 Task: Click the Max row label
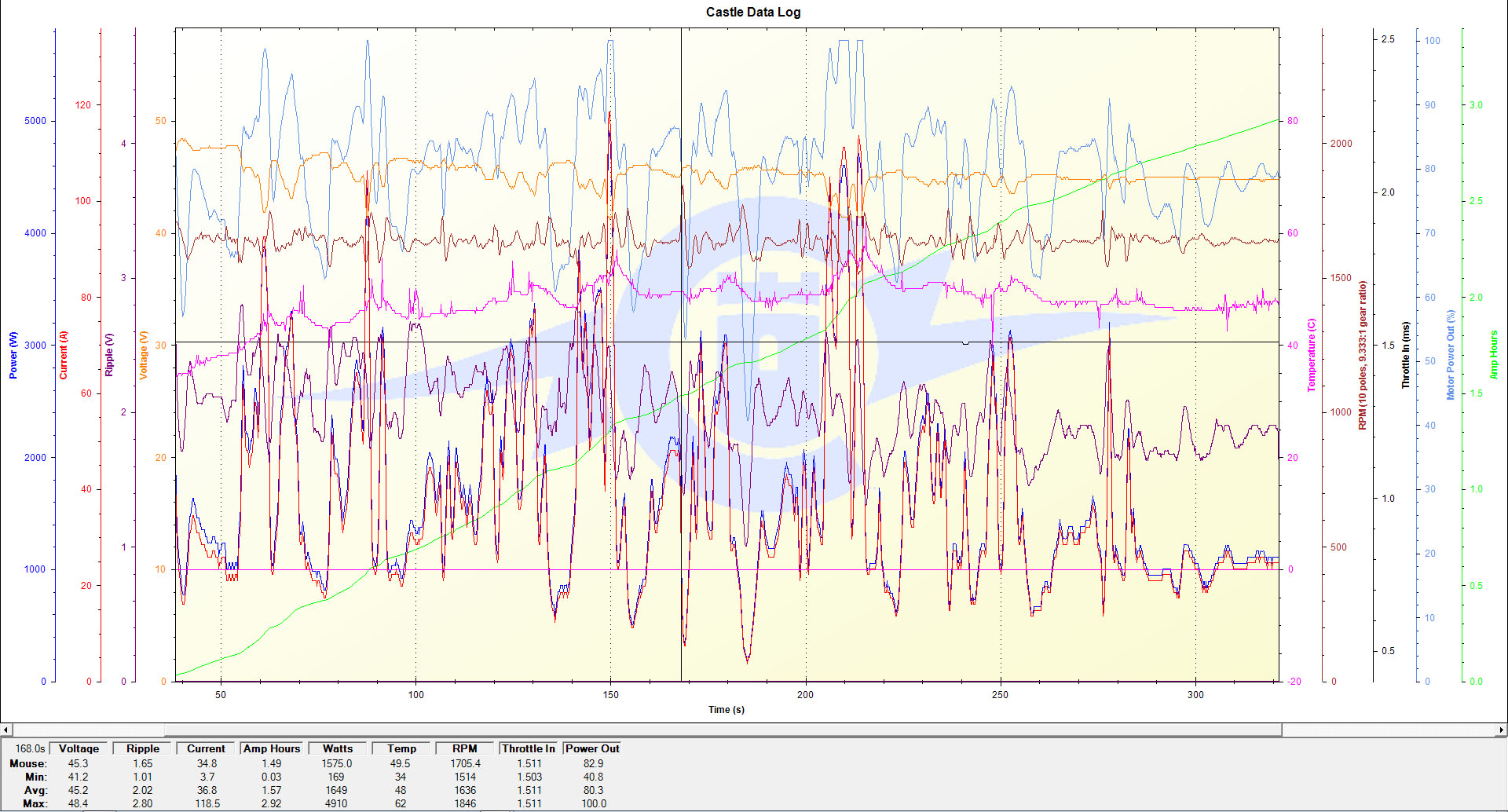point(35,803)
